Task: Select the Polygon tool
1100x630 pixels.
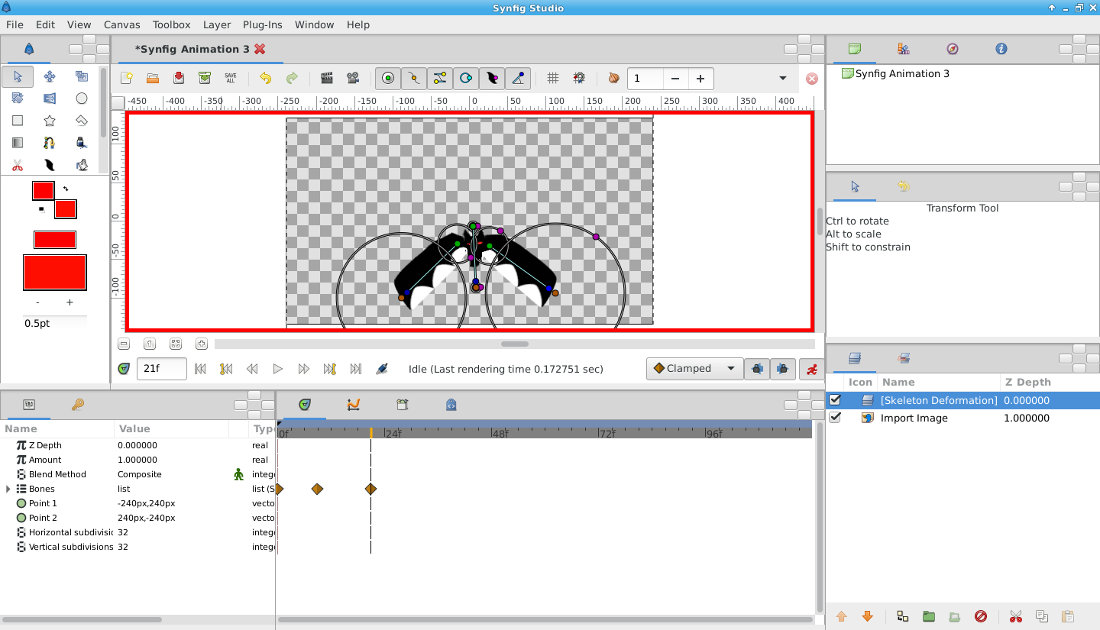Action: pos(82,121)
